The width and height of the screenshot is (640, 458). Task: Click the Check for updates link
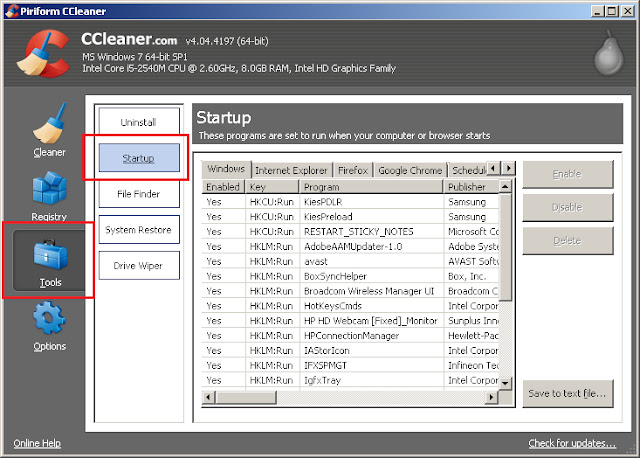coord(572,443)
